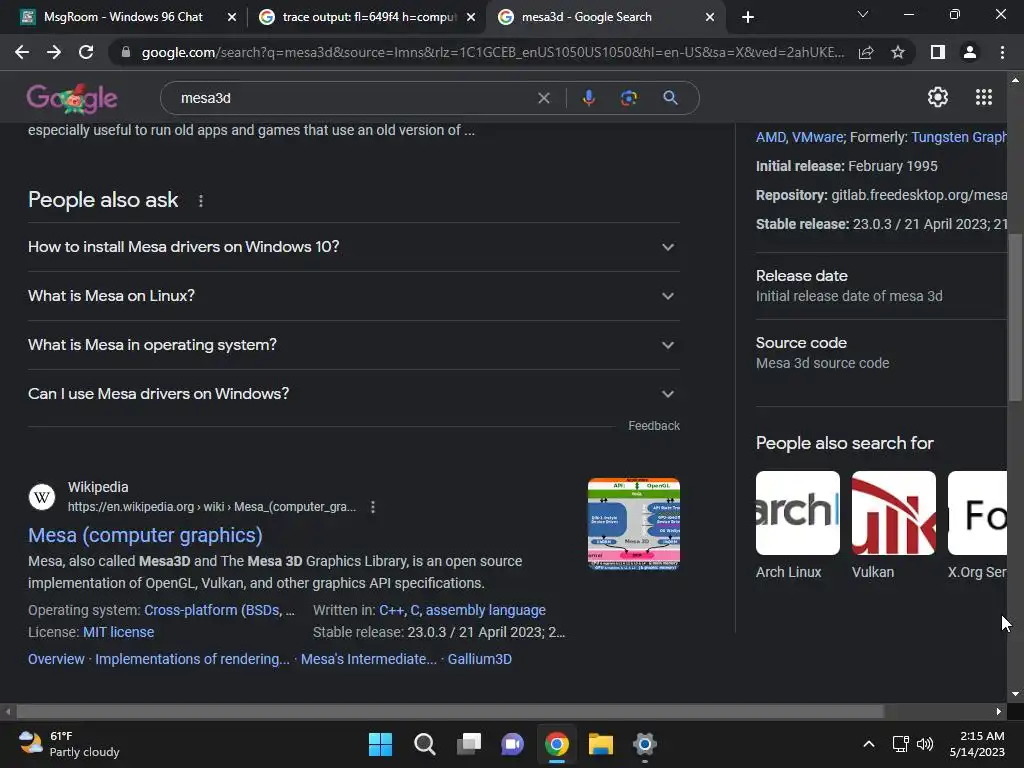Click the Google logo
1024x768 pixels.
pos(72,98)
